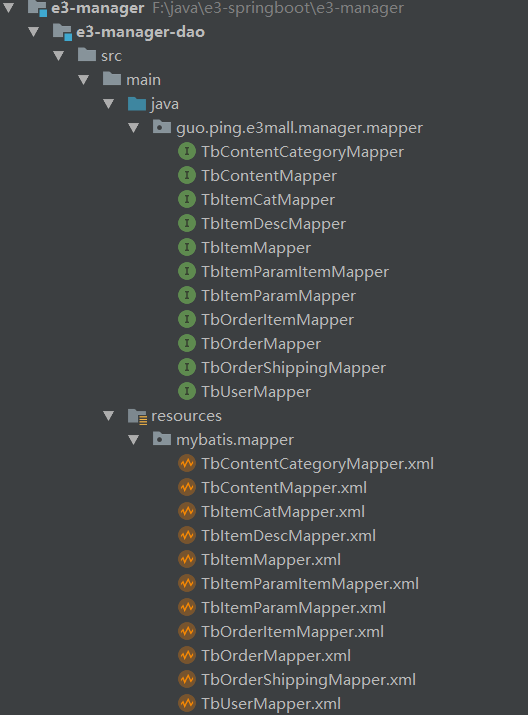The height and width of the screenshot is (715, 528).
Task: Click interface icon of TbItemParamItemMapper
Action: pyautogui.click(x=187, y=271)
